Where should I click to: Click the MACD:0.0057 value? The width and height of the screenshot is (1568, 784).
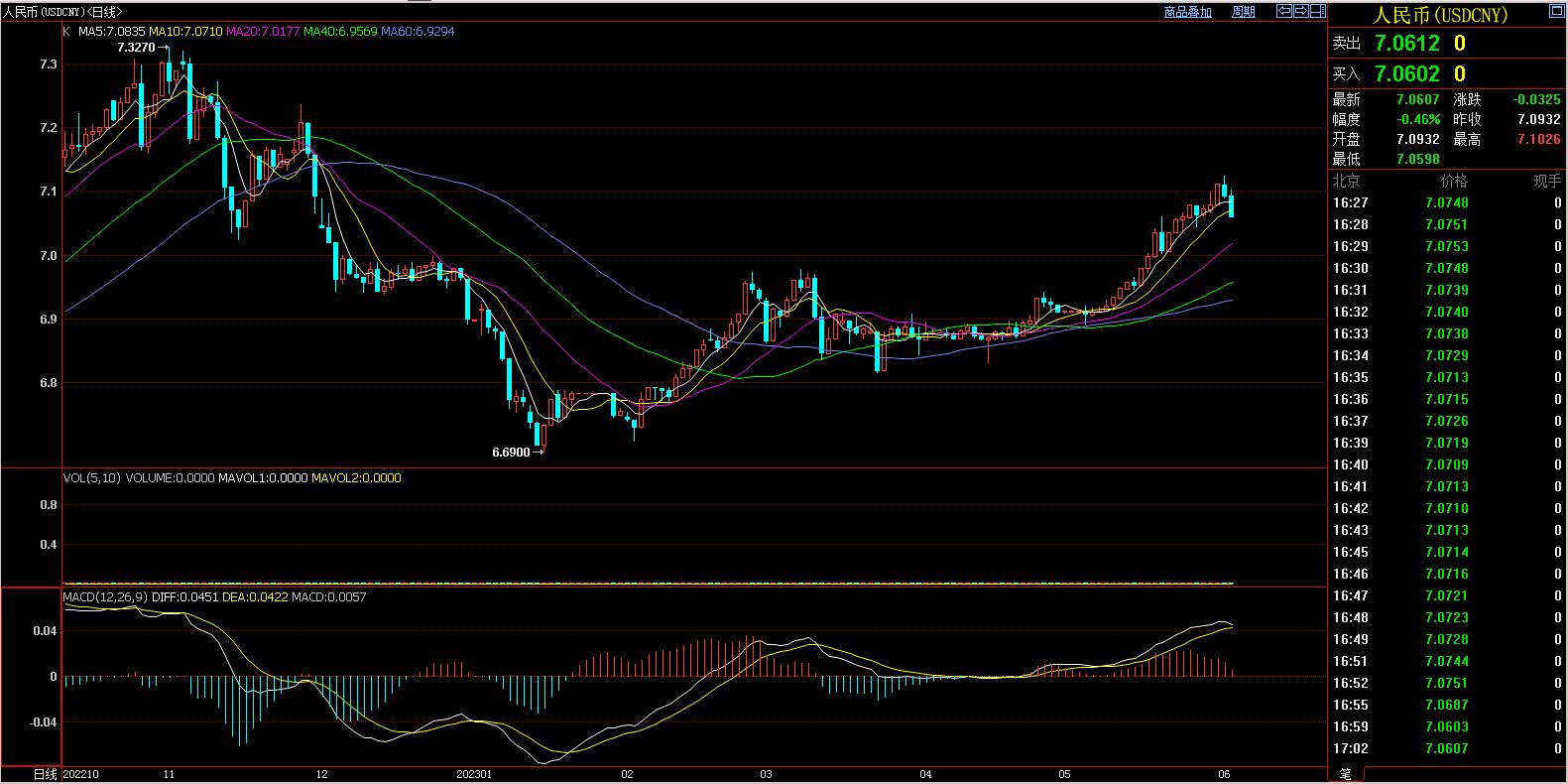tap(329, 596)
